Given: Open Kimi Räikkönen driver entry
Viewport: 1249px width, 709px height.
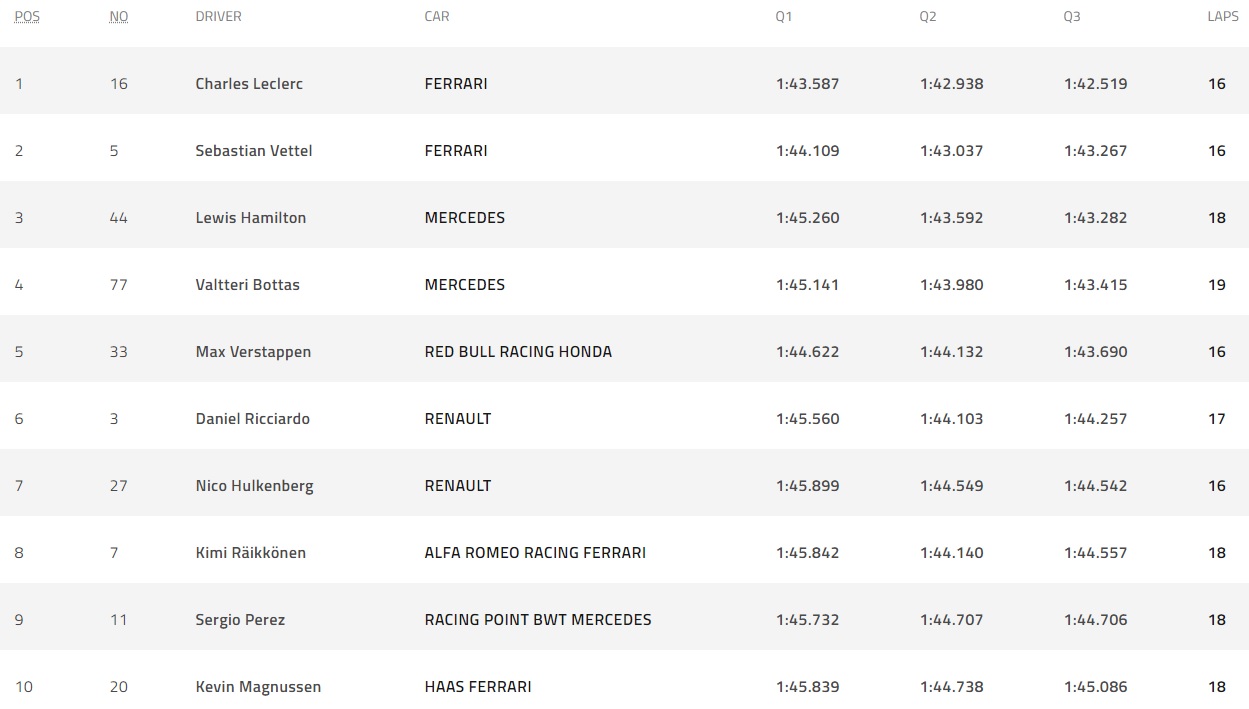Looking at the screenshot, I should coord(250,553).
